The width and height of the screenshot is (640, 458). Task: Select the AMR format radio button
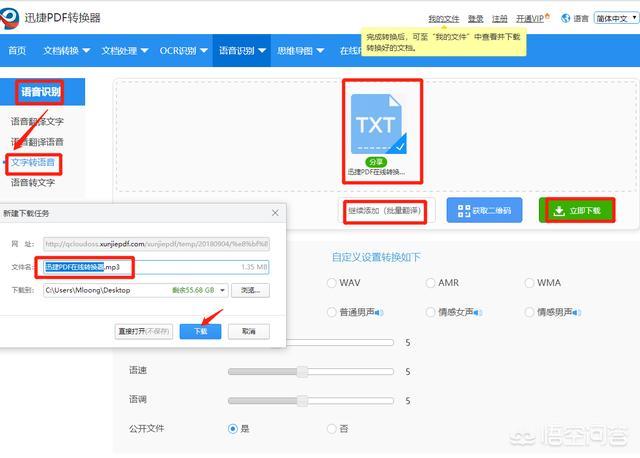click(430, 282)
